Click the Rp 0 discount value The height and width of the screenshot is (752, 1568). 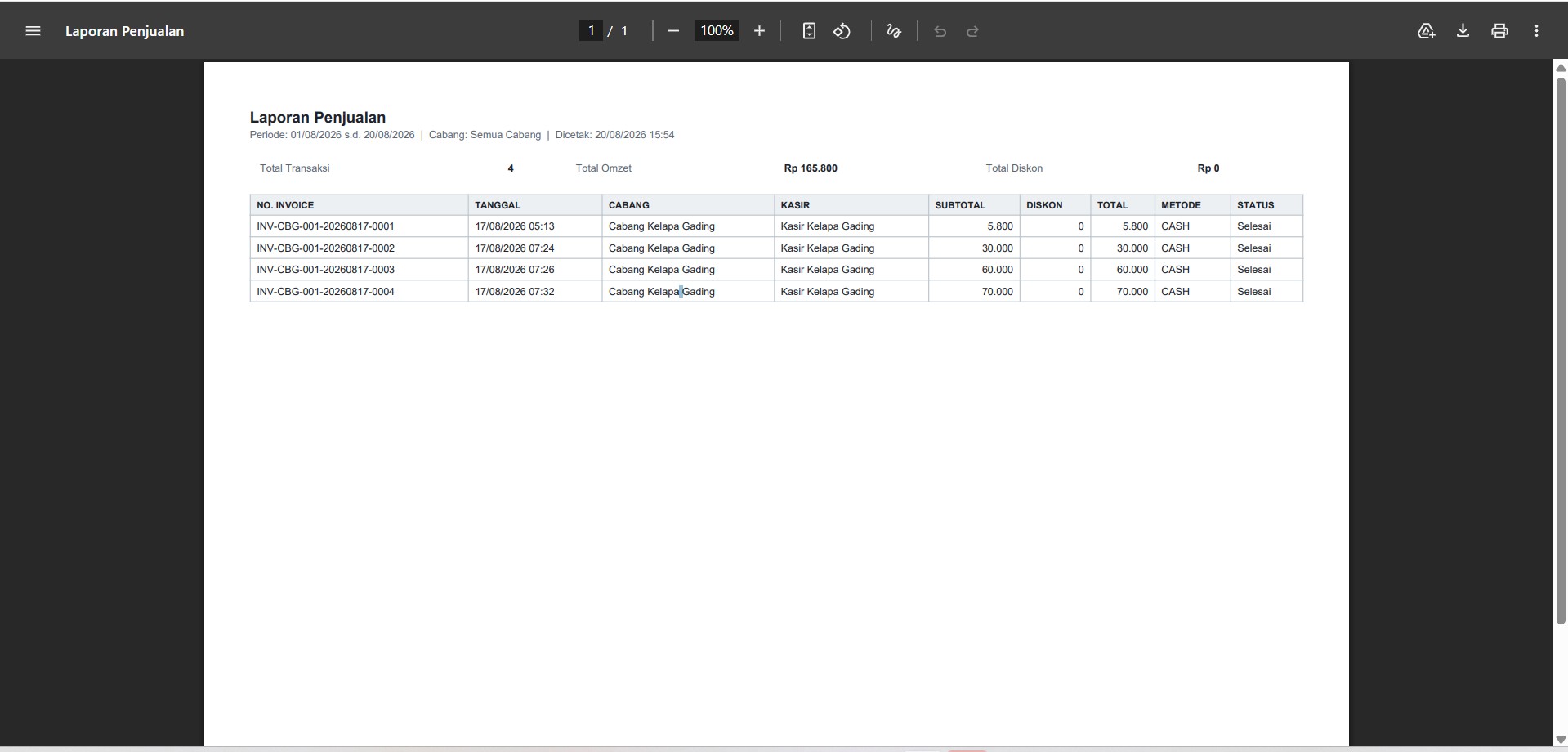tap(1208, 168)
